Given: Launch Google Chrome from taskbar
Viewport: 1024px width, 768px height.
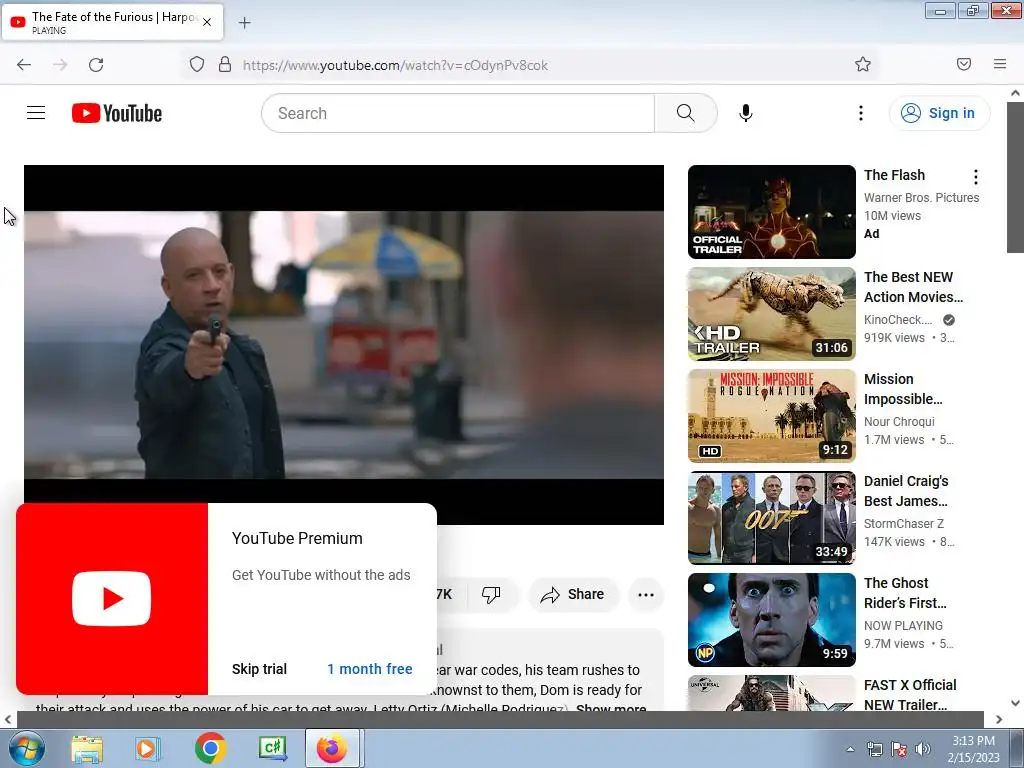Looking at the screenshot, I should pos(210,748).
